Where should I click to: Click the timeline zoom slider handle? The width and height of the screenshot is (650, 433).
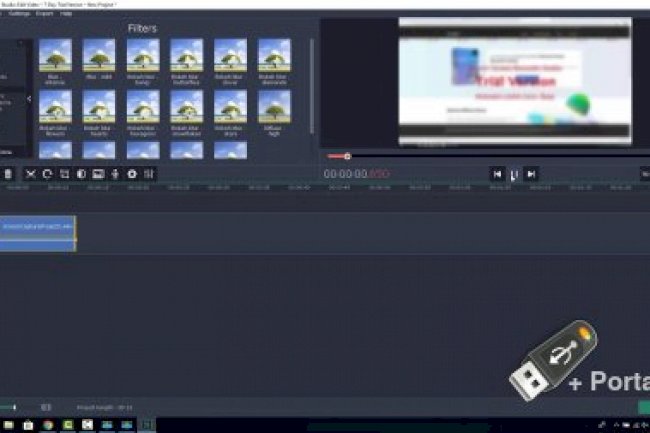pyautogui.click(x=14, y=407)
